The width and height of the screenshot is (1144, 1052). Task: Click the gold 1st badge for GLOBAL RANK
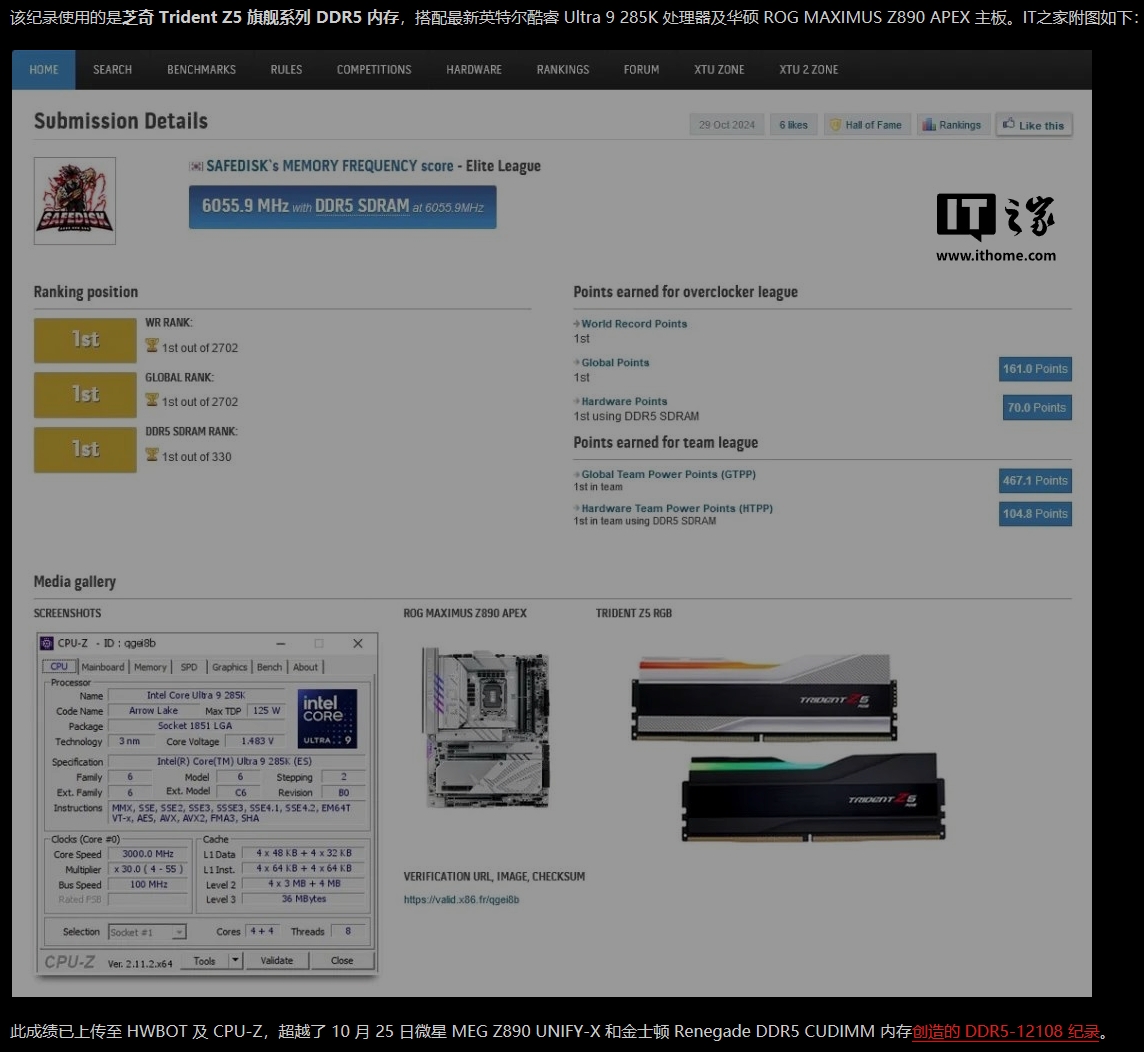(85, 395)
